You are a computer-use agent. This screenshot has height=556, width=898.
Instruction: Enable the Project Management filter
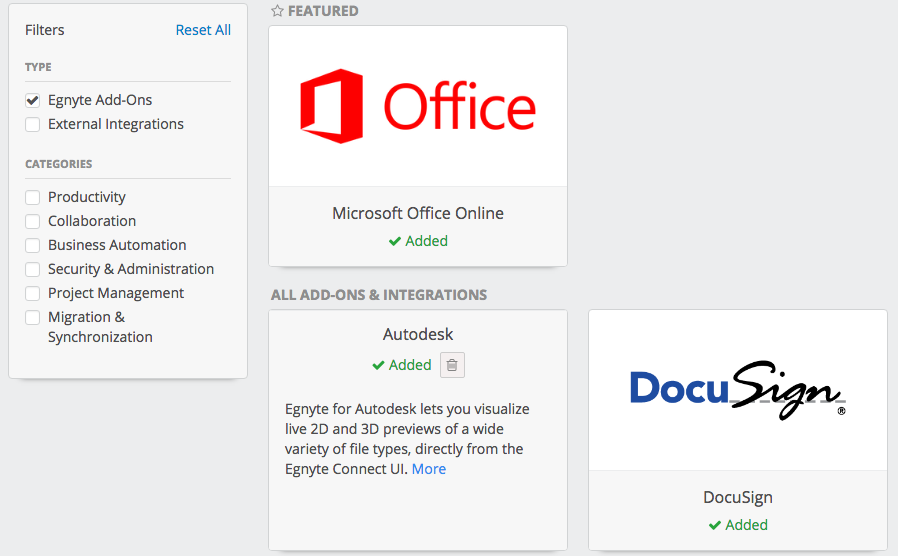pyautogui.click(x=33, y=293)
